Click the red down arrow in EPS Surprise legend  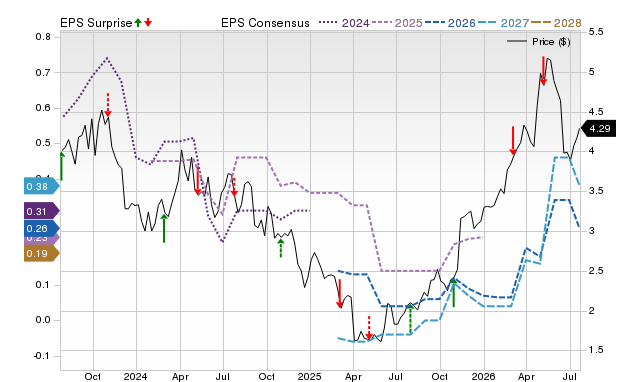(148, 22)
